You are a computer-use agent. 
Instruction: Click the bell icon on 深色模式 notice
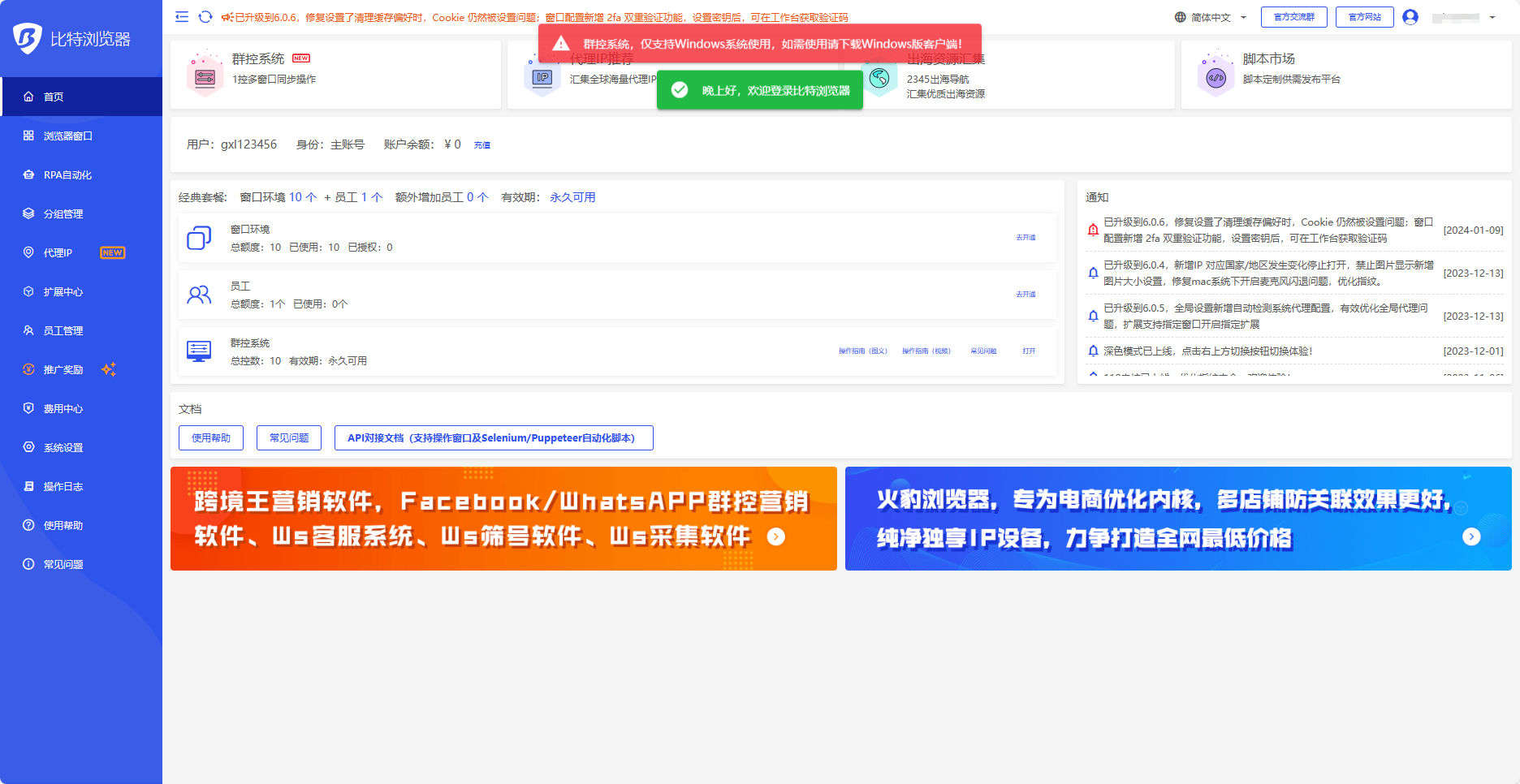pyautogui.click(x=1093, y=351)
